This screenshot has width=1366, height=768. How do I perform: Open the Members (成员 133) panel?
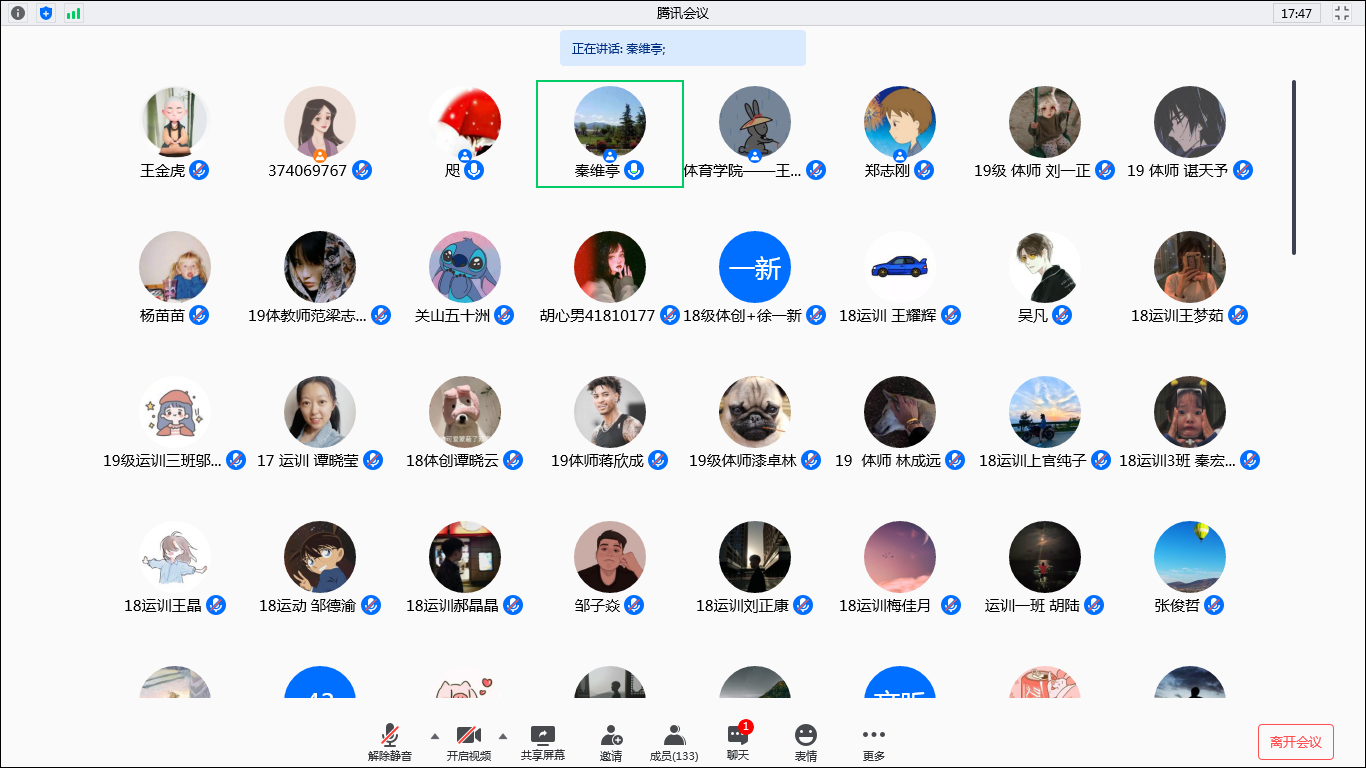point(674,744)
